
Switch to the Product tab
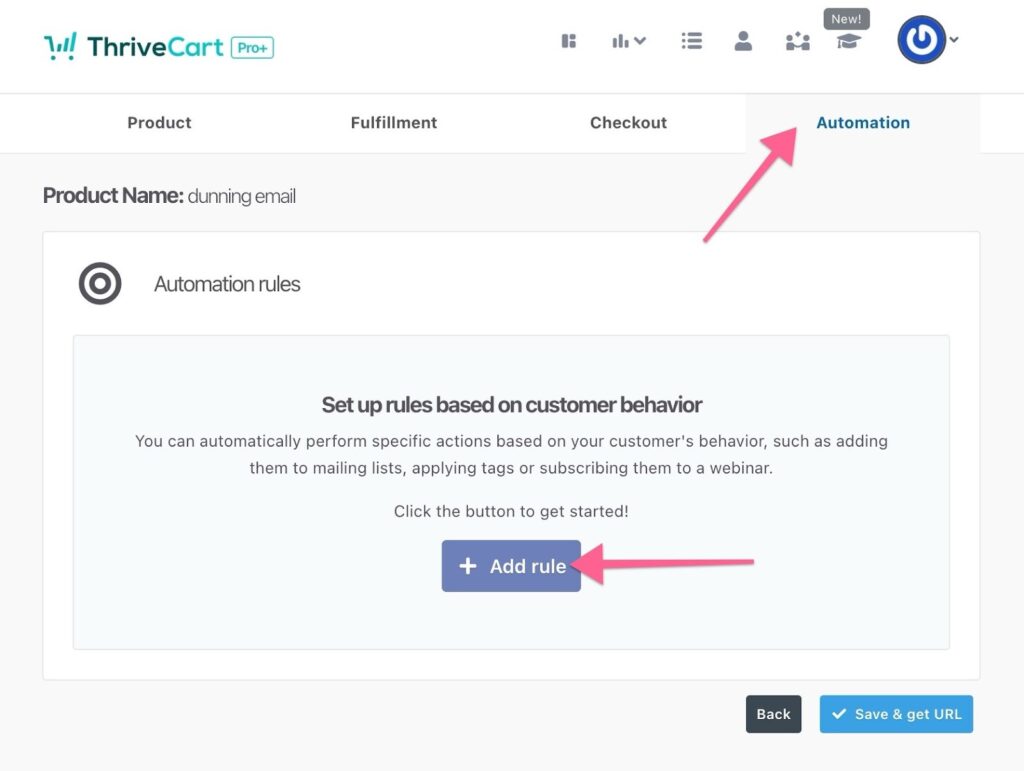159,123
